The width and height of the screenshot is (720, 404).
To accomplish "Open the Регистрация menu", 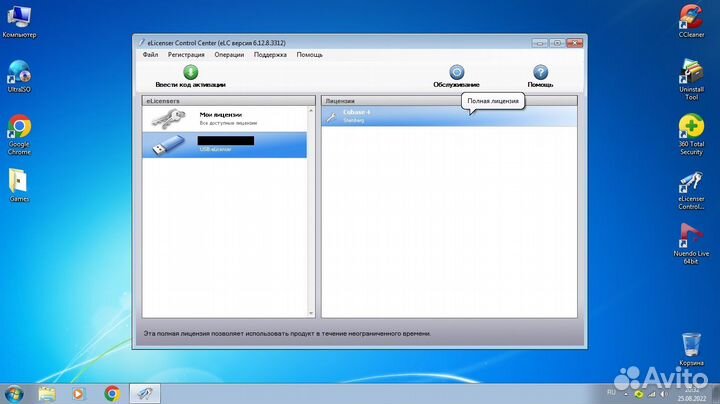I will [186, 55].
